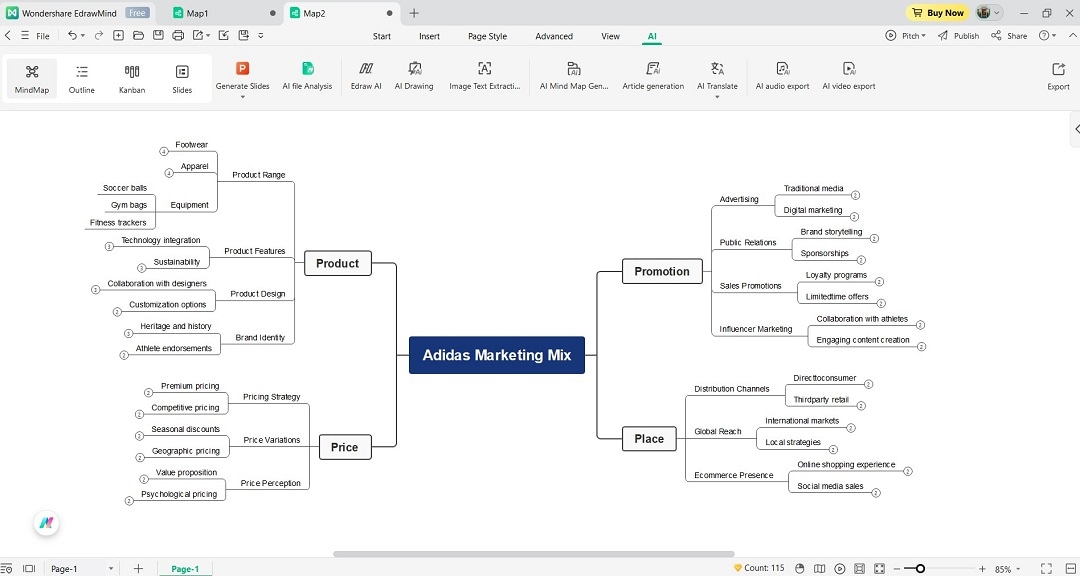
Task: Open Image Text Extraction tool
Action: click(484, 76)
